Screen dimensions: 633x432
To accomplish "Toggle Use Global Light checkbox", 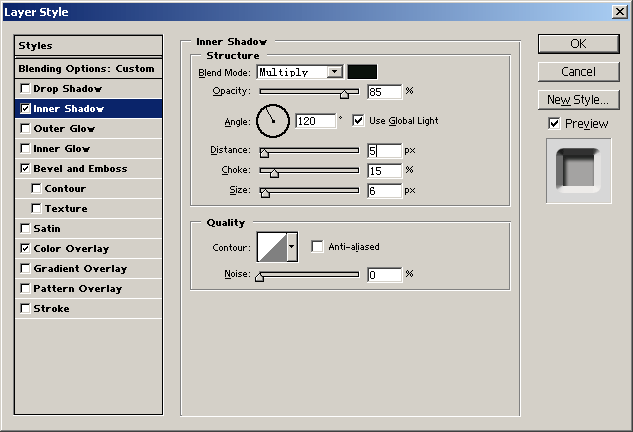I will (358, 120).
